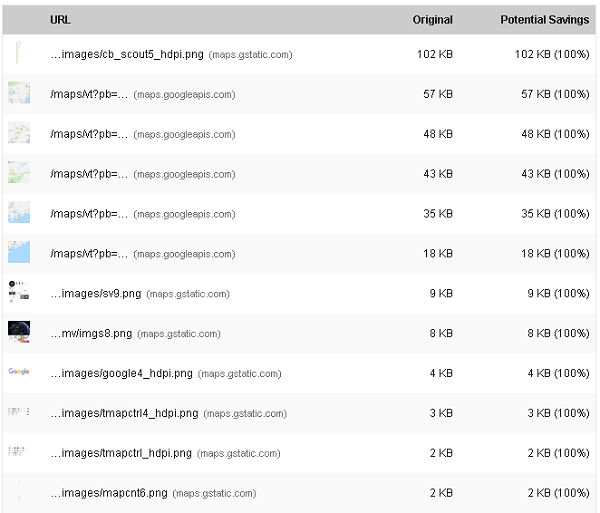
Task: Open the google4_hdpi.png link
Action: point(121,373)
